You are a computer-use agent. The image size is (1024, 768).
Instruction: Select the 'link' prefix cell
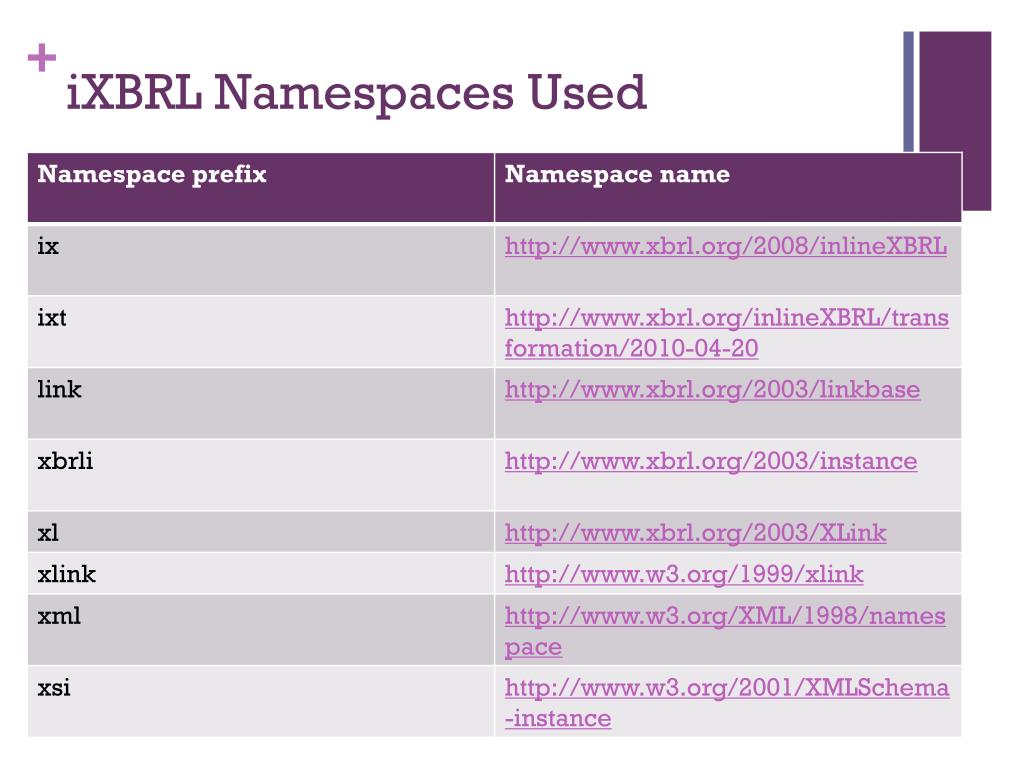tap(261, 403)
